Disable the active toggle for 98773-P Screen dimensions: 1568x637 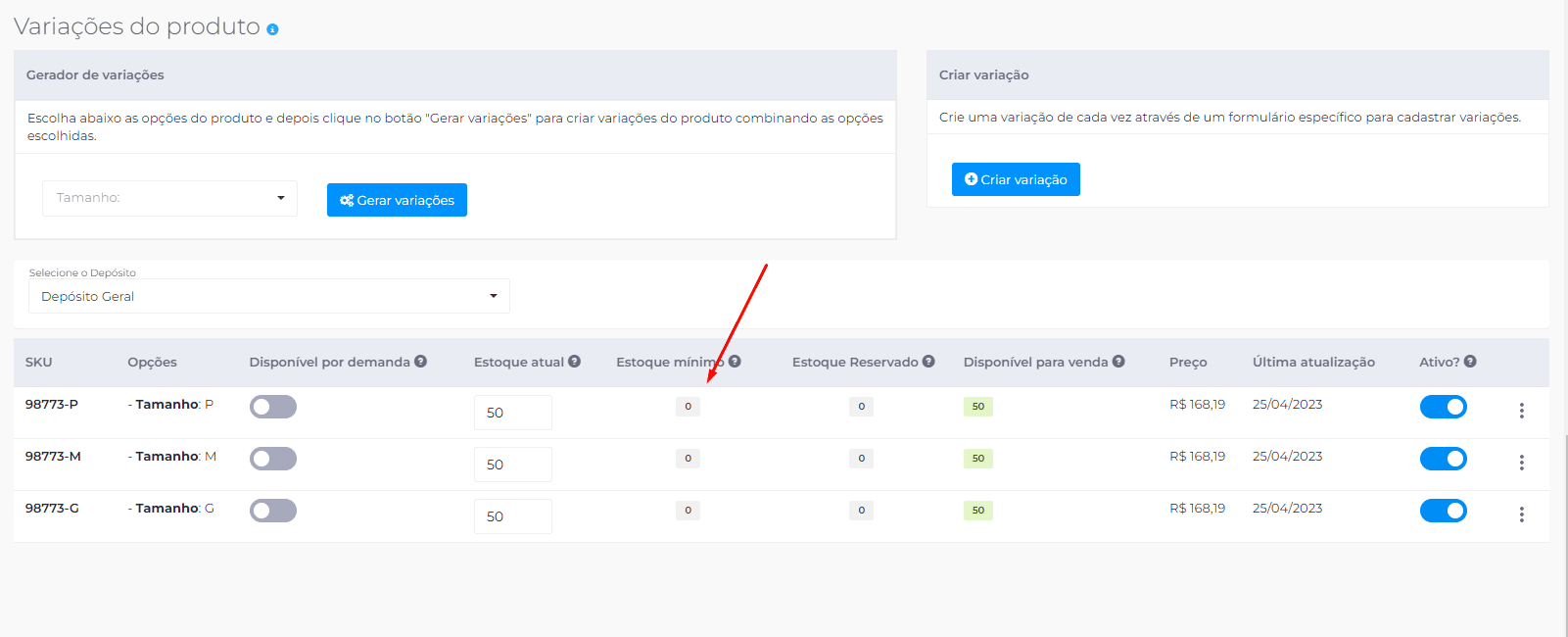(x=1443, y=407)
